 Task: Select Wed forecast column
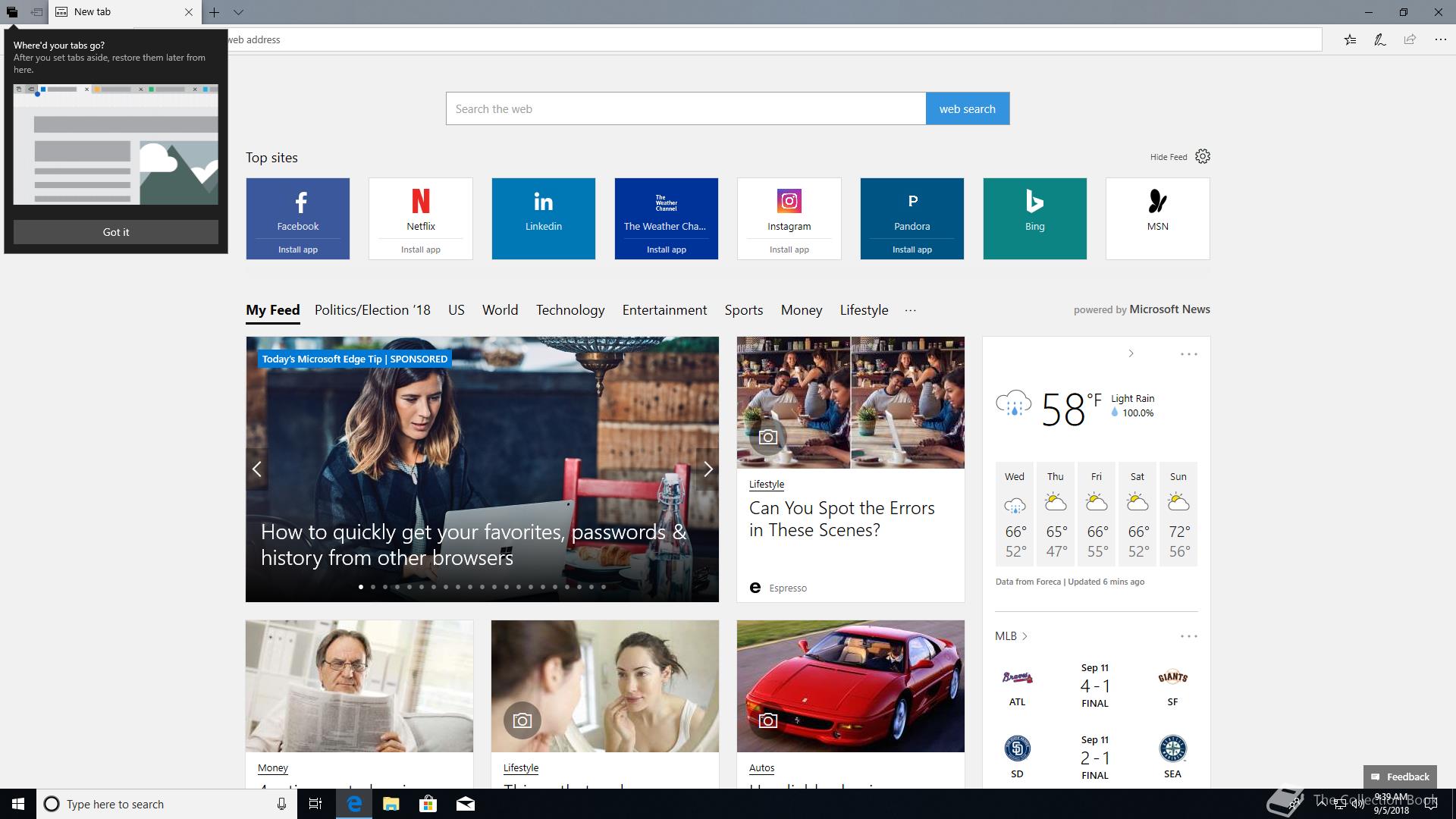point(1015,514)
